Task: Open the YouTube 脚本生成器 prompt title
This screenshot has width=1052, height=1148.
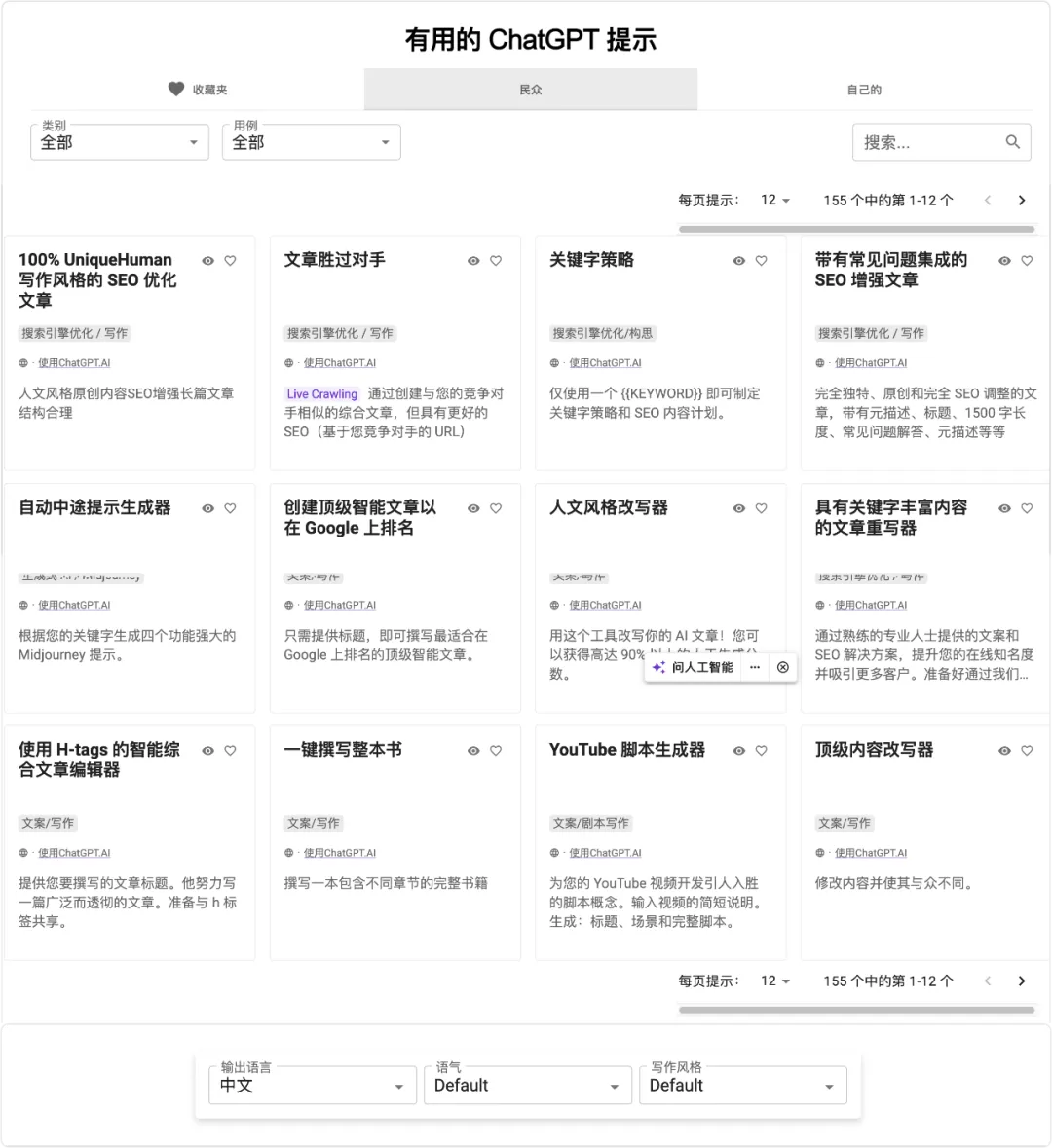Action: 627,750
